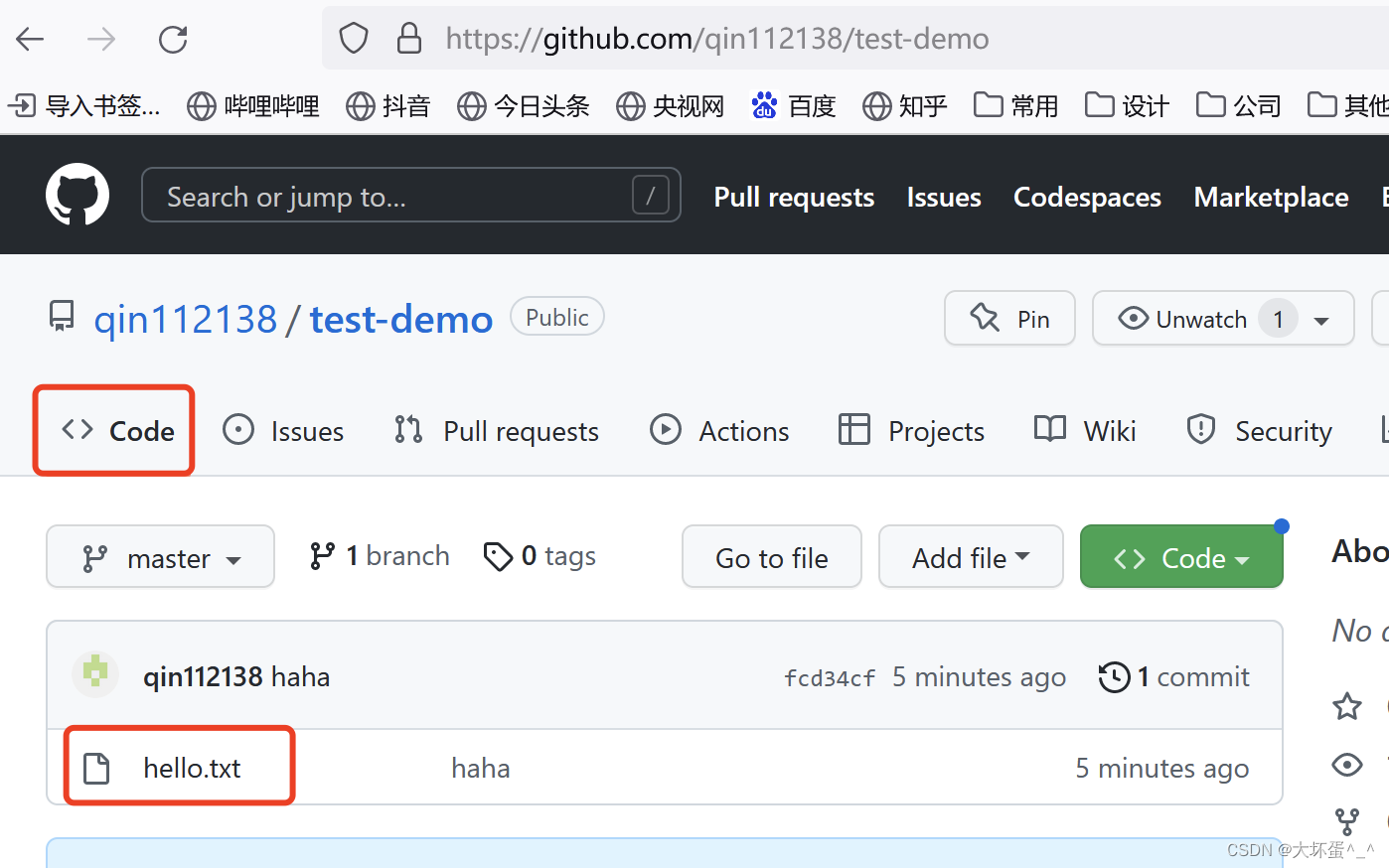Open the 抖音 bookmark
The height and width of the screenshot is (868, 1389).
(388, 105)
